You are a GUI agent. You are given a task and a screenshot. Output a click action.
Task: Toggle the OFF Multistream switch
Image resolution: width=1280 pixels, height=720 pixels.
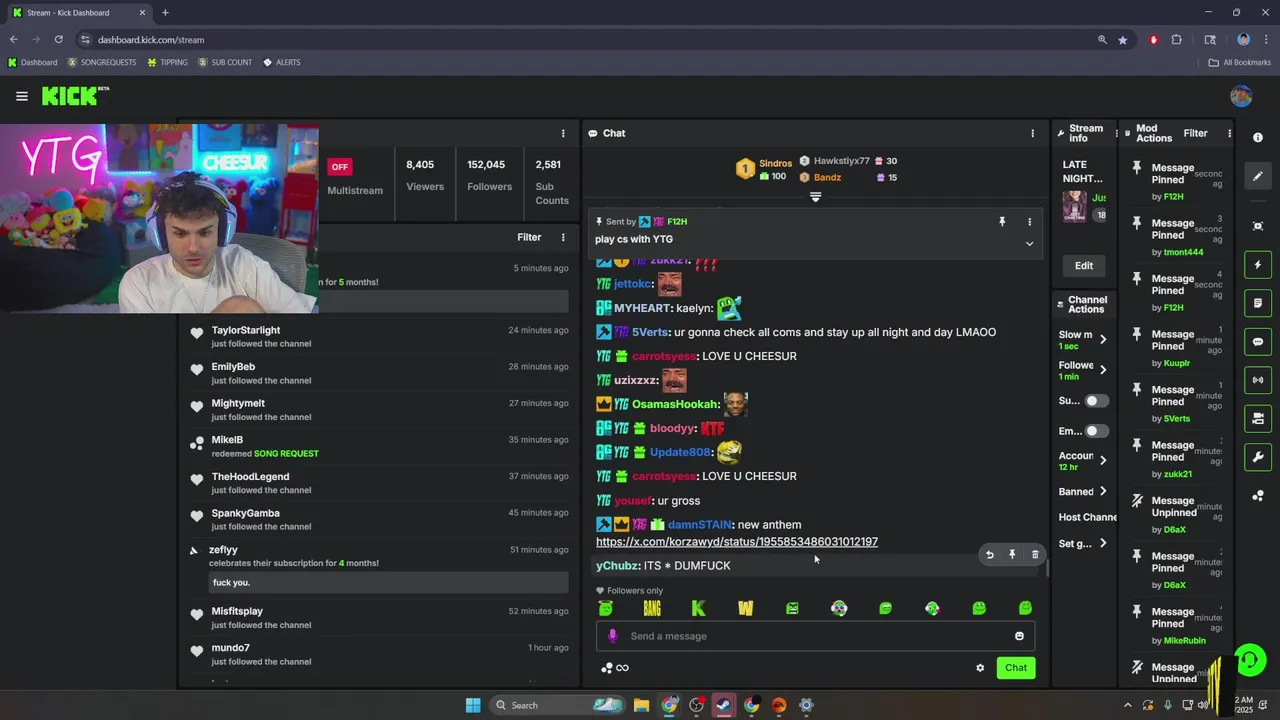point(340,167)
